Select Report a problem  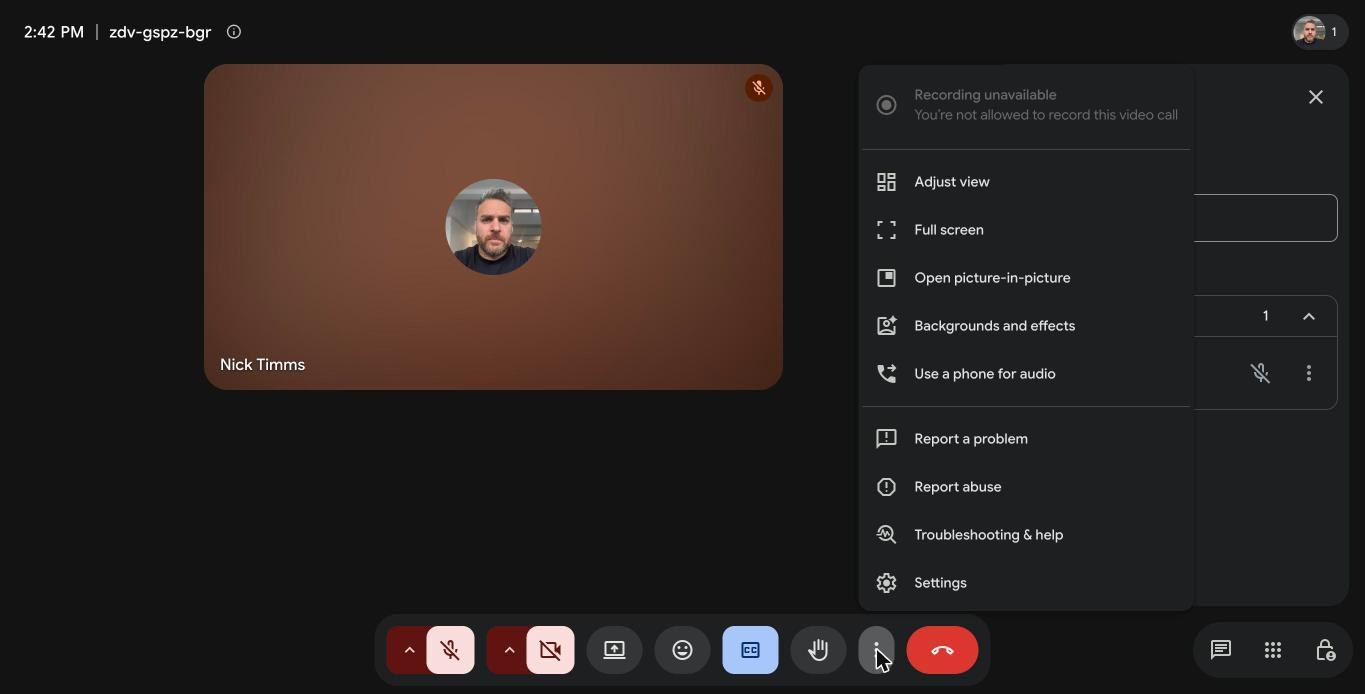click(1026, 439)
